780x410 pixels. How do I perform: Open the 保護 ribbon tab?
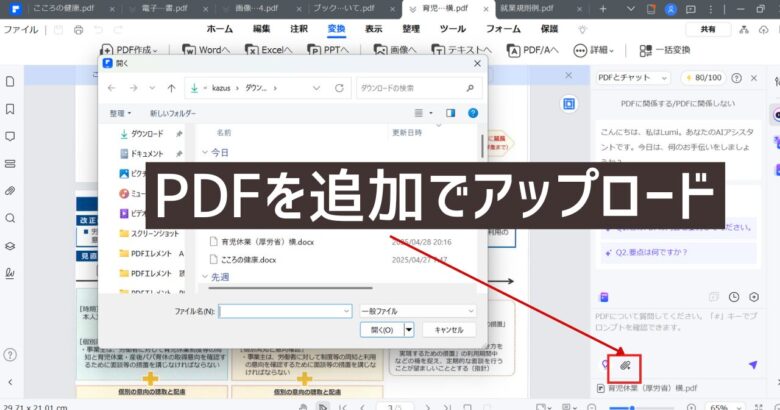(x=549, y=29)
